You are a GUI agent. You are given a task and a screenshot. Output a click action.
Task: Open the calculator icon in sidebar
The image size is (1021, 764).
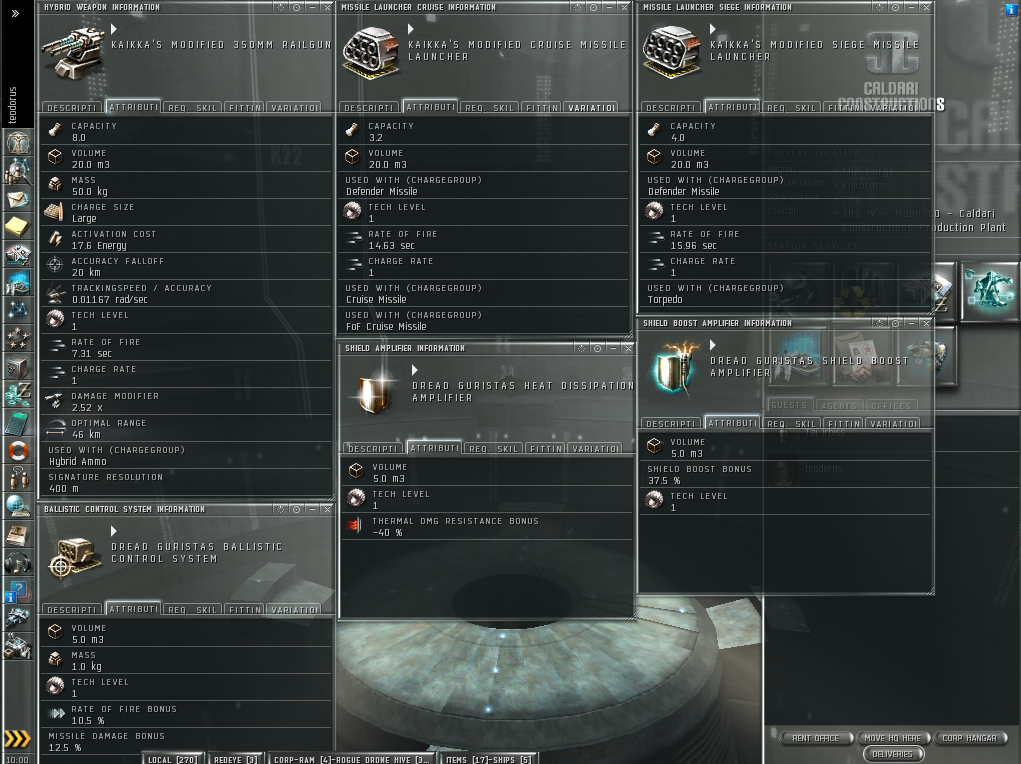point(18,422)
